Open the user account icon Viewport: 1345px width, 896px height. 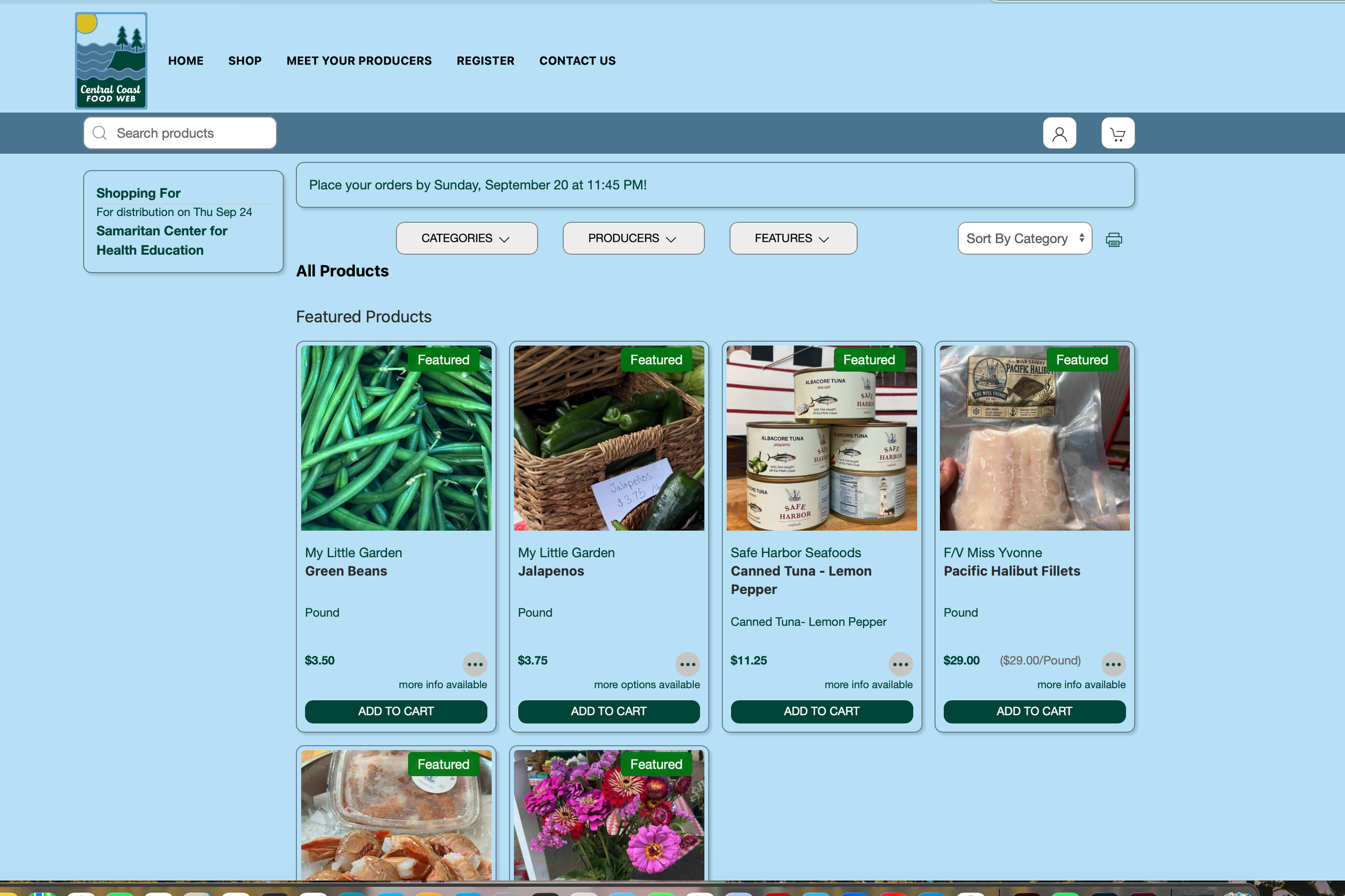click(x=1059, y=133)
